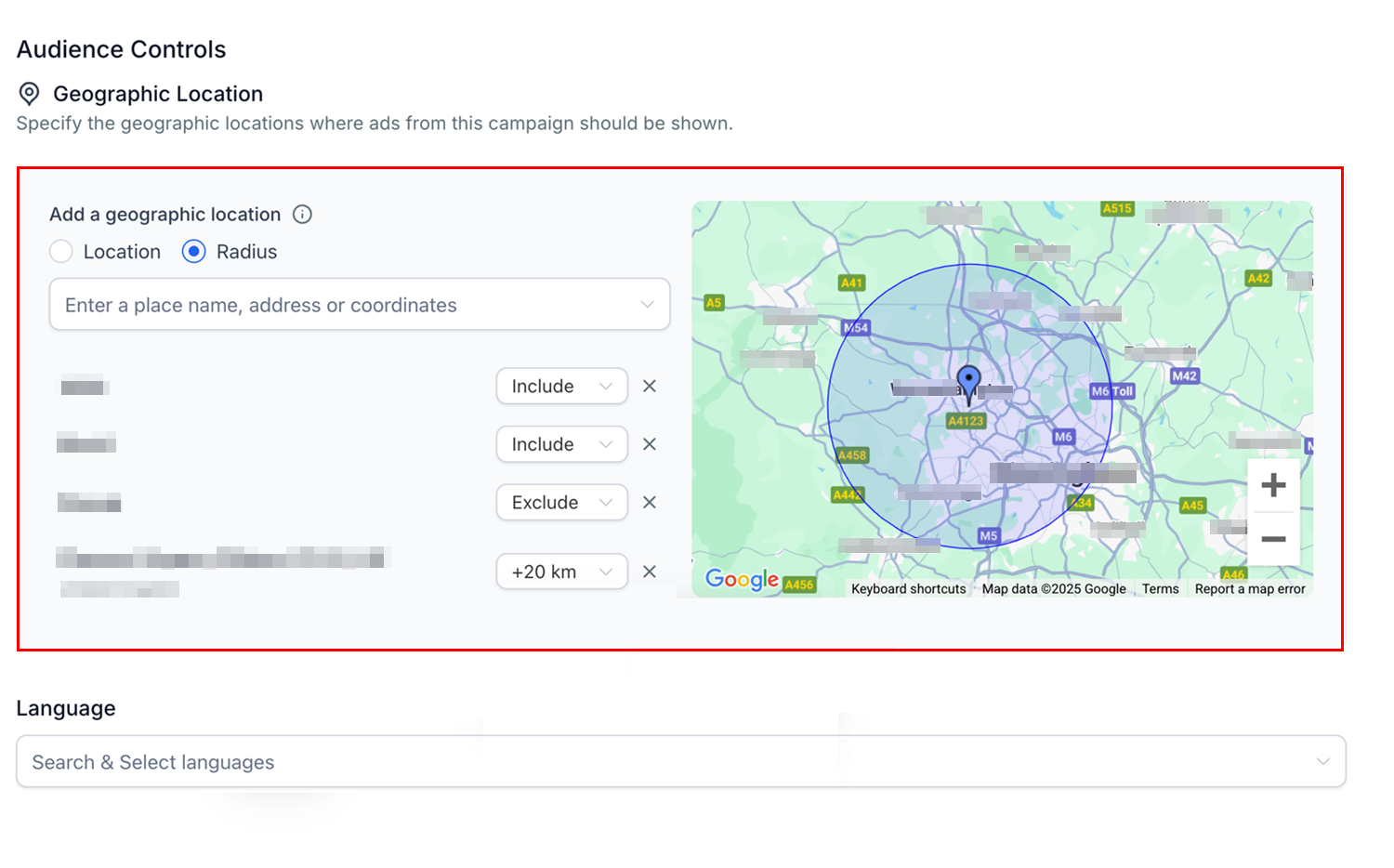The height and width of the screenshot is (868, 1394).
Task: Click the blue location pin on the map
Action: point(968,384)
